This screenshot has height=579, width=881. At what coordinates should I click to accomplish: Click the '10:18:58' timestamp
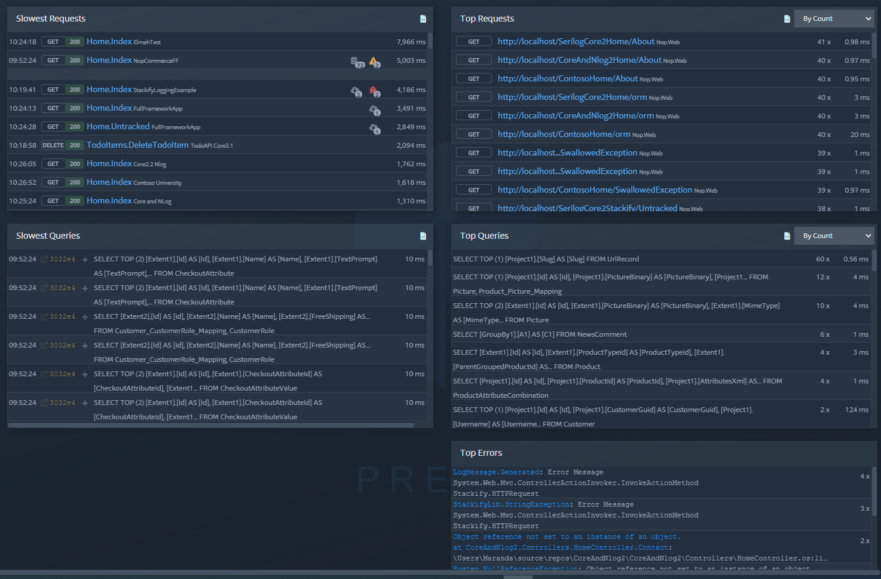click(x=22, y=145)
